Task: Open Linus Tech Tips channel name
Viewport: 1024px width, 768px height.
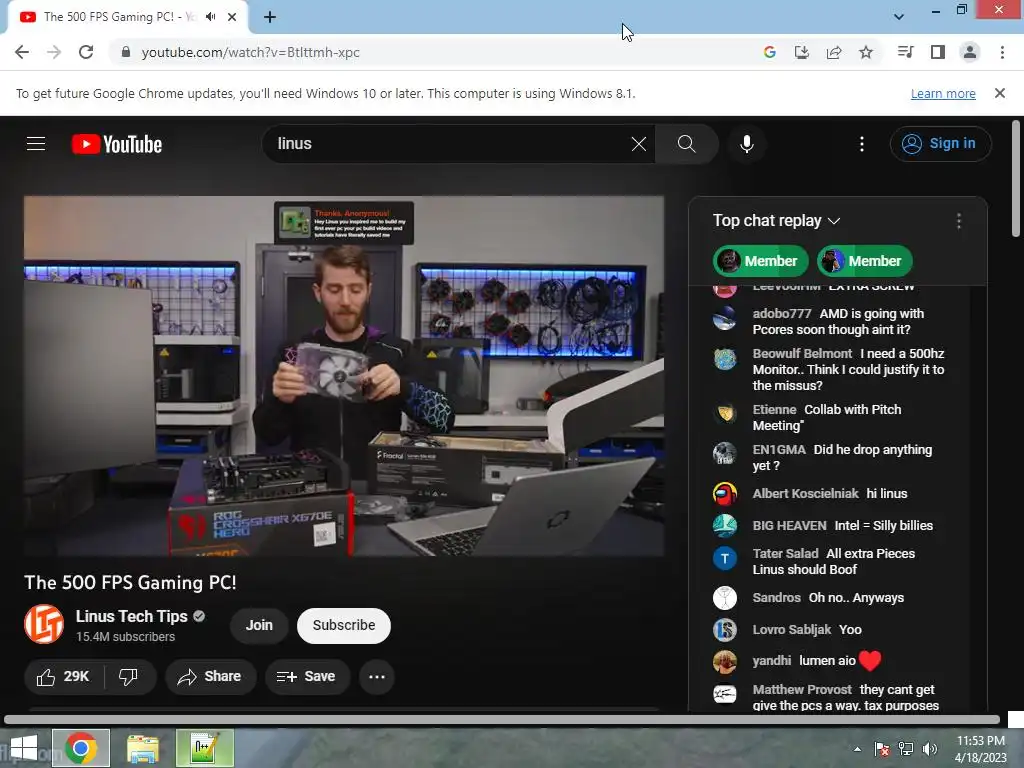Action: (x=131, y=616)
